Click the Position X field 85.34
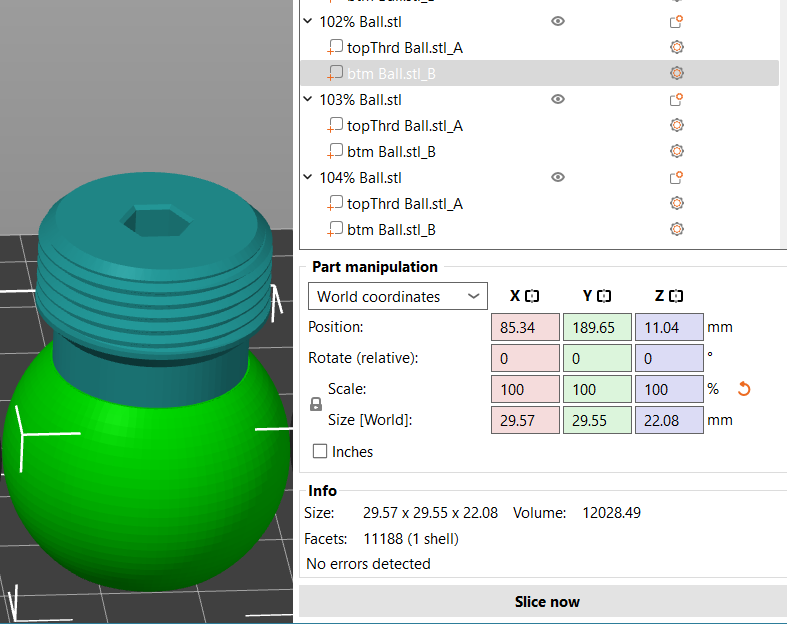The image size is (787, 624). pyautogui.click(x=525, y=327)
